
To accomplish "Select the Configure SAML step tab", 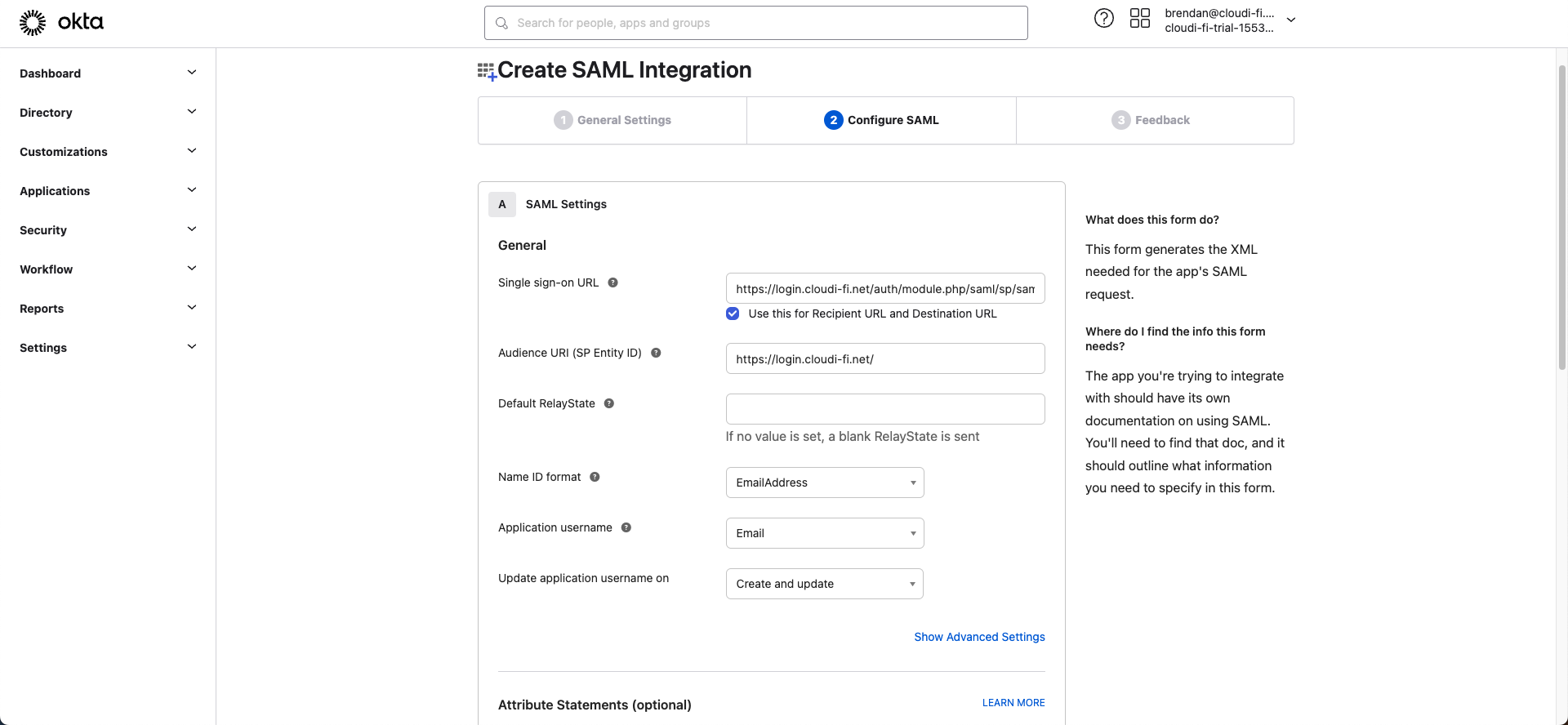I will [881, 120].
